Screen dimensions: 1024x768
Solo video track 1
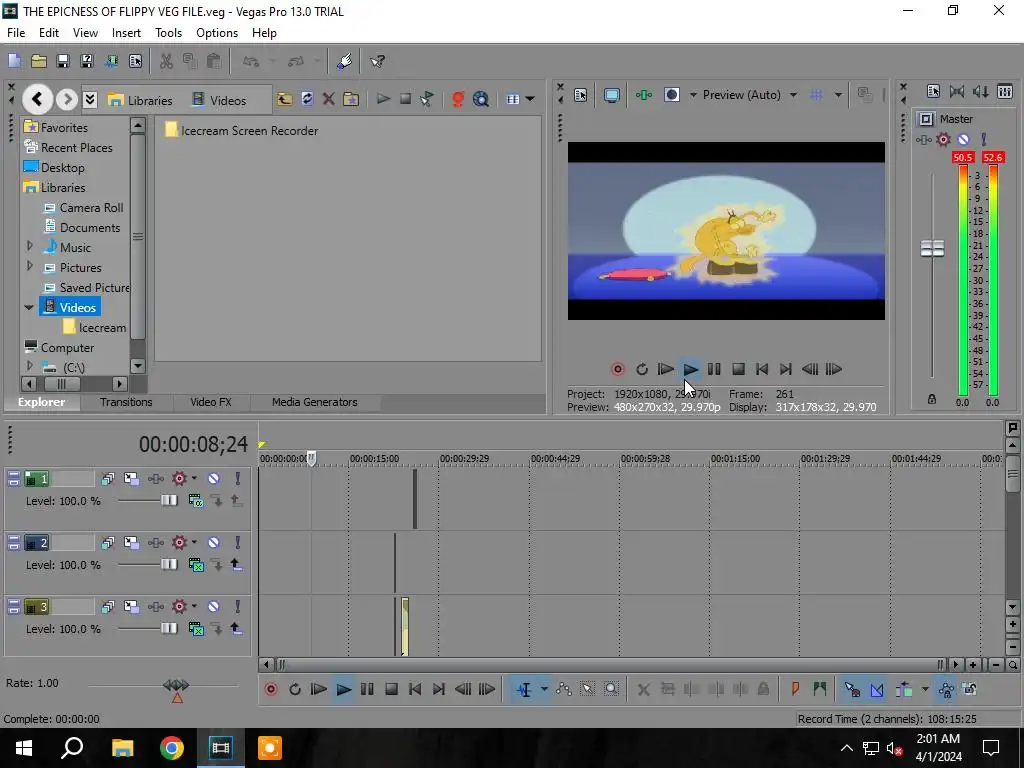click(x=238, y=479)
